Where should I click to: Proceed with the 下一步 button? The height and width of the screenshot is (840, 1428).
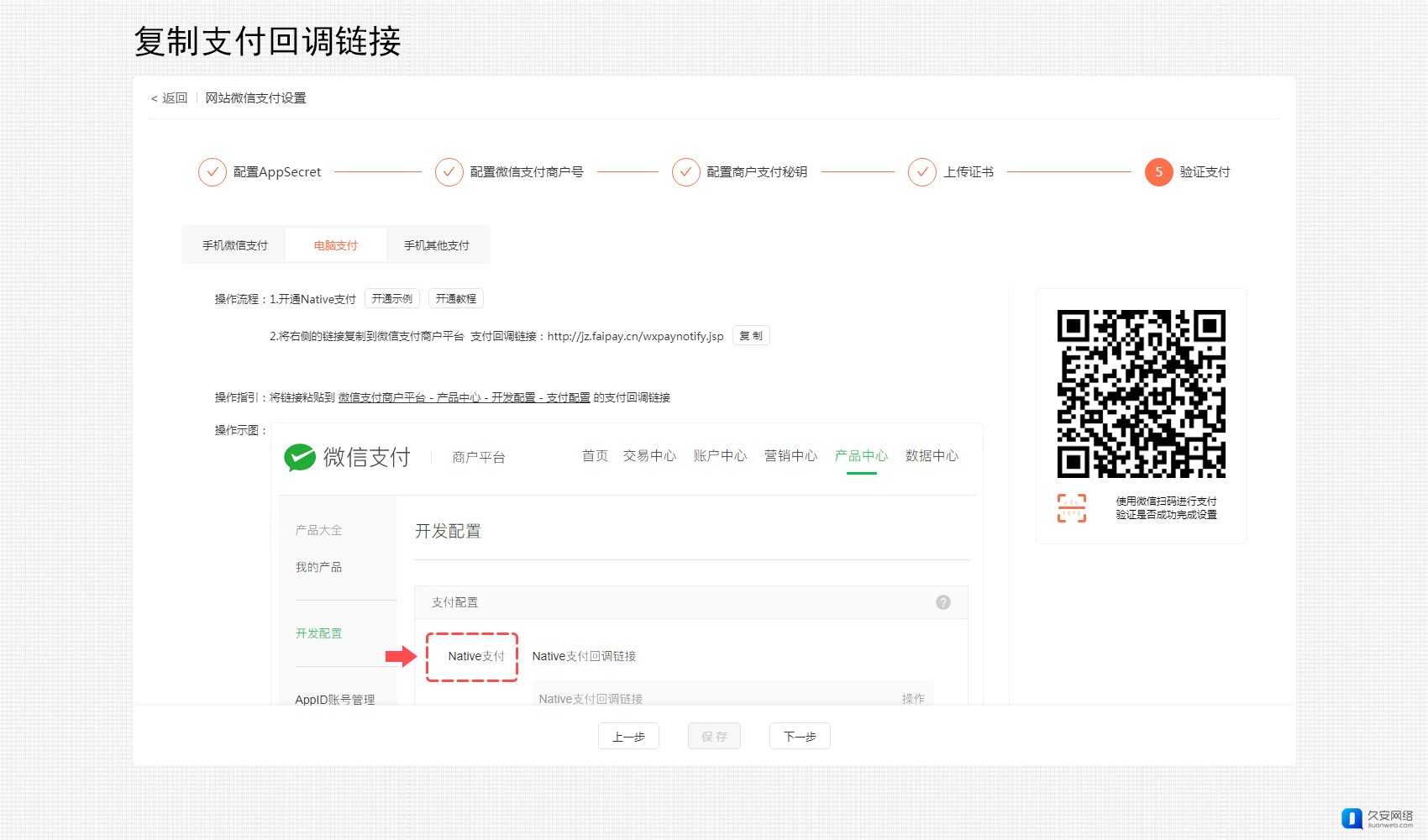(x=800, y=737)
